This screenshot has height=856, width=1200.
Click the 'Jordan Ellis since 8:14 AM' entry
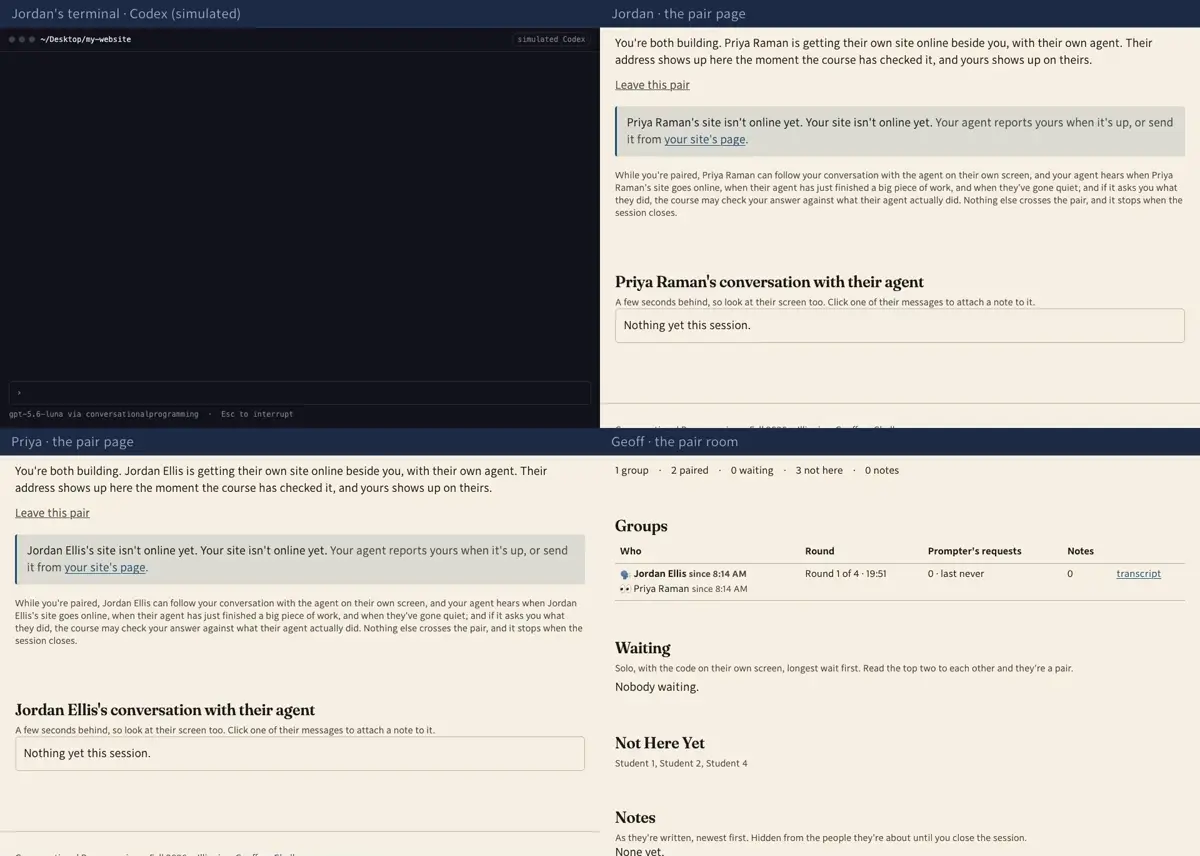point(690,574)
